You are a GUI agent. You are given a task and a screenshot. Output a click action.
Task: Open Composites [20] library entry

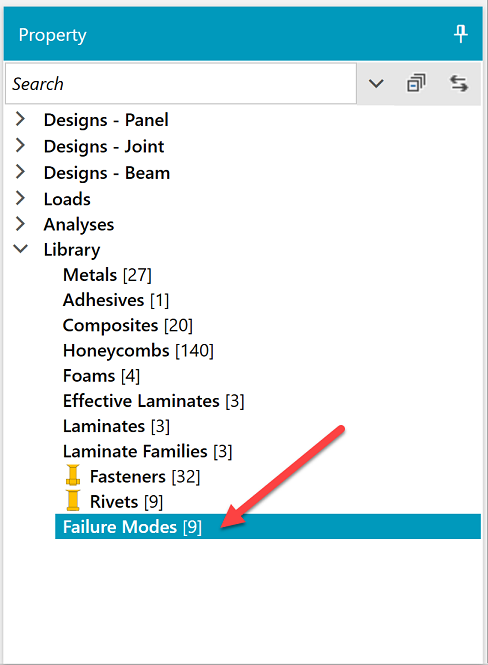pyautogui.click(x=128, y=325)
